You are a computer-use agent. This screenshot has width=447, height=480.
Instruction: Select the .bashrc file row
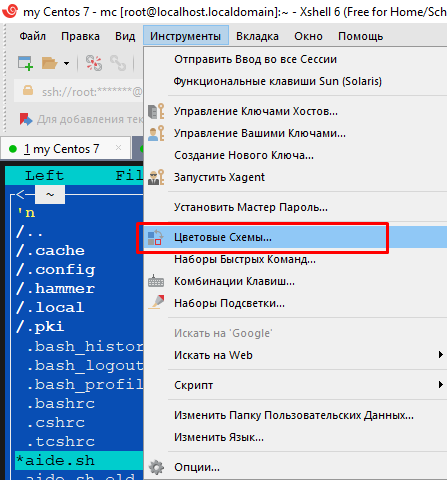coord(79,404)
